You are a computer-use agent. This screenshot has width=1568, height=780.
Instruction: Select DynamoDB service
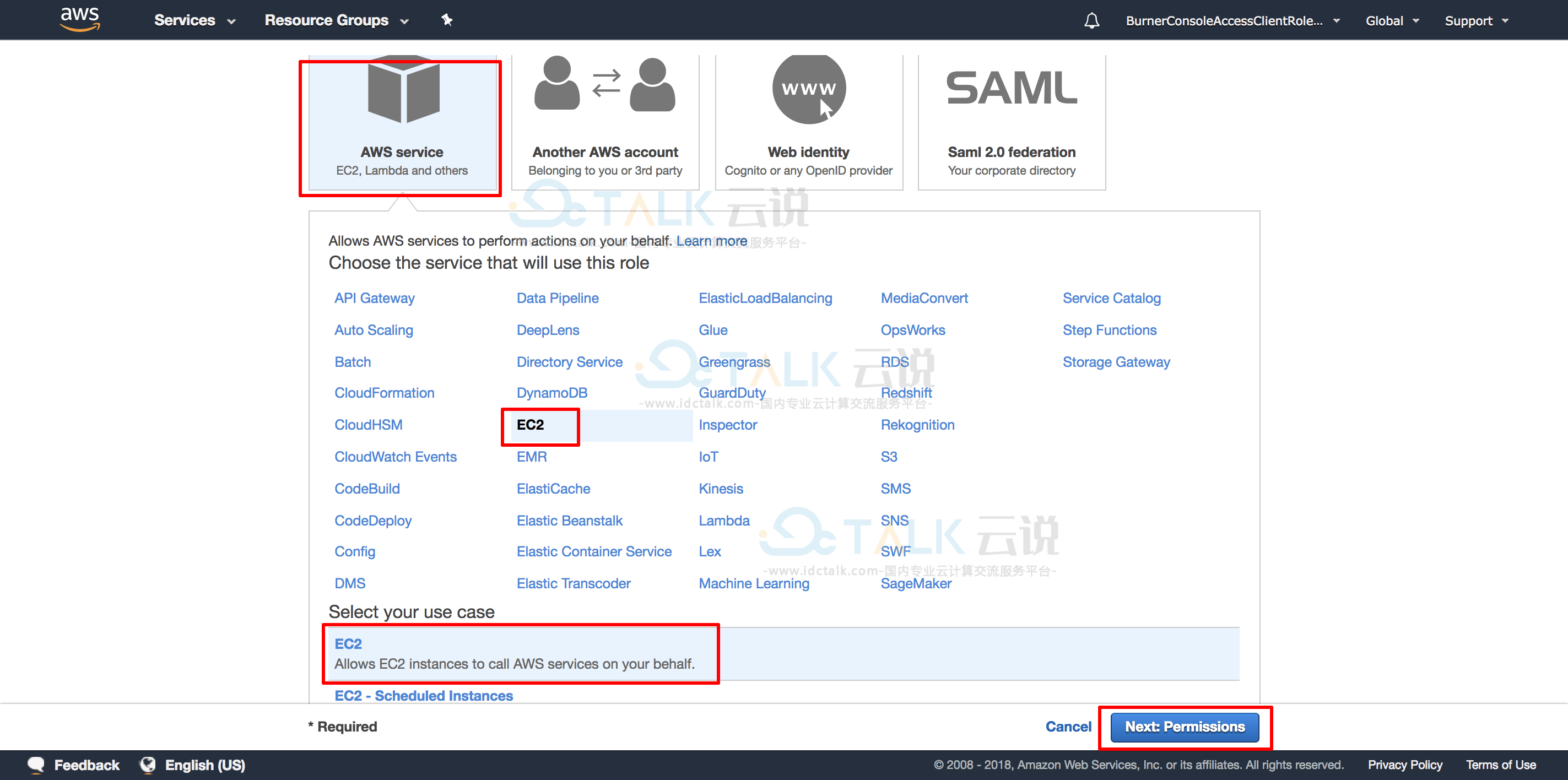coord(551,393)
